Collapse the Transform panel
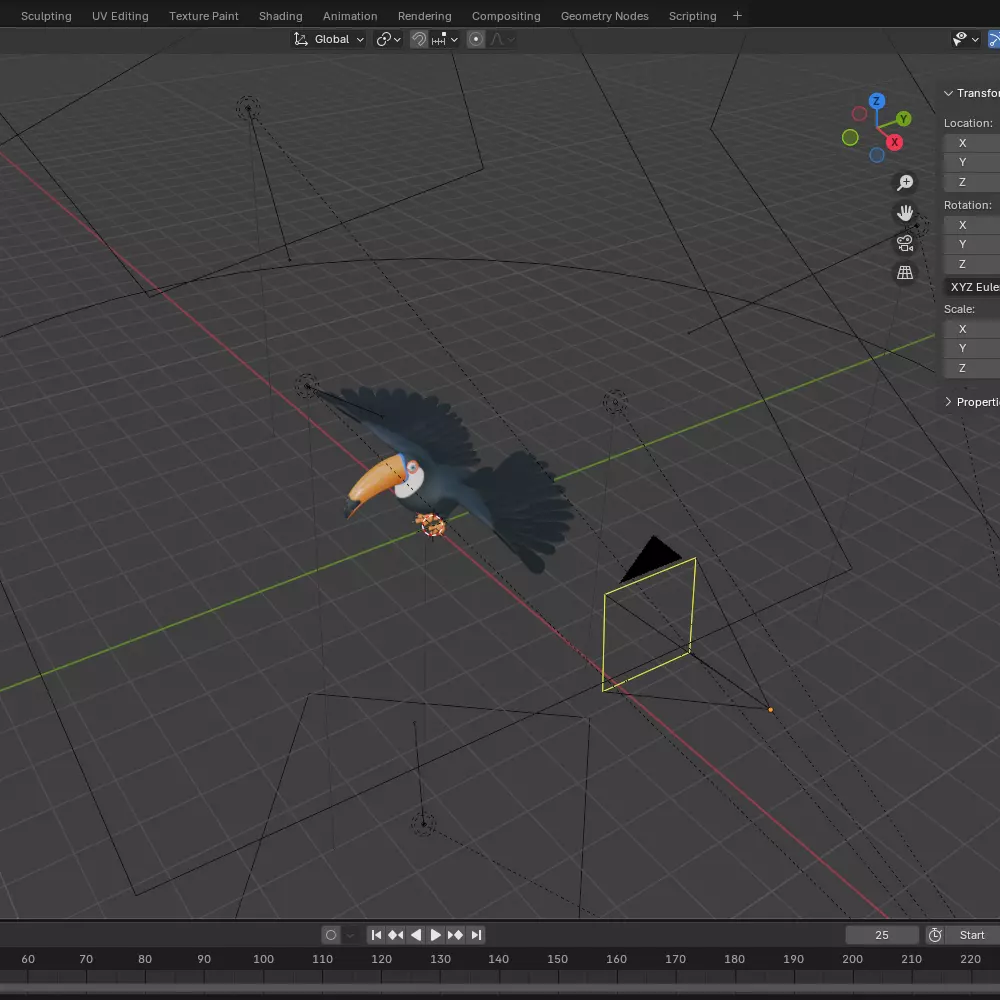This screenshot has width=1000, height=1000. [x=971, y=93]
